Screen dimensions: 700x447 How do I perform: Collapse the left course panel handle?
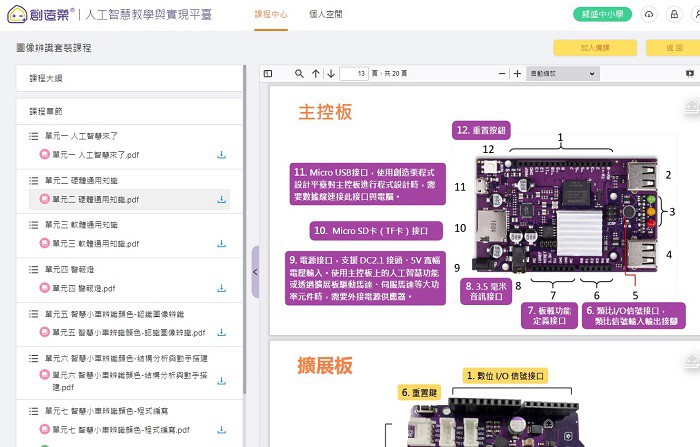click(255, 271)
